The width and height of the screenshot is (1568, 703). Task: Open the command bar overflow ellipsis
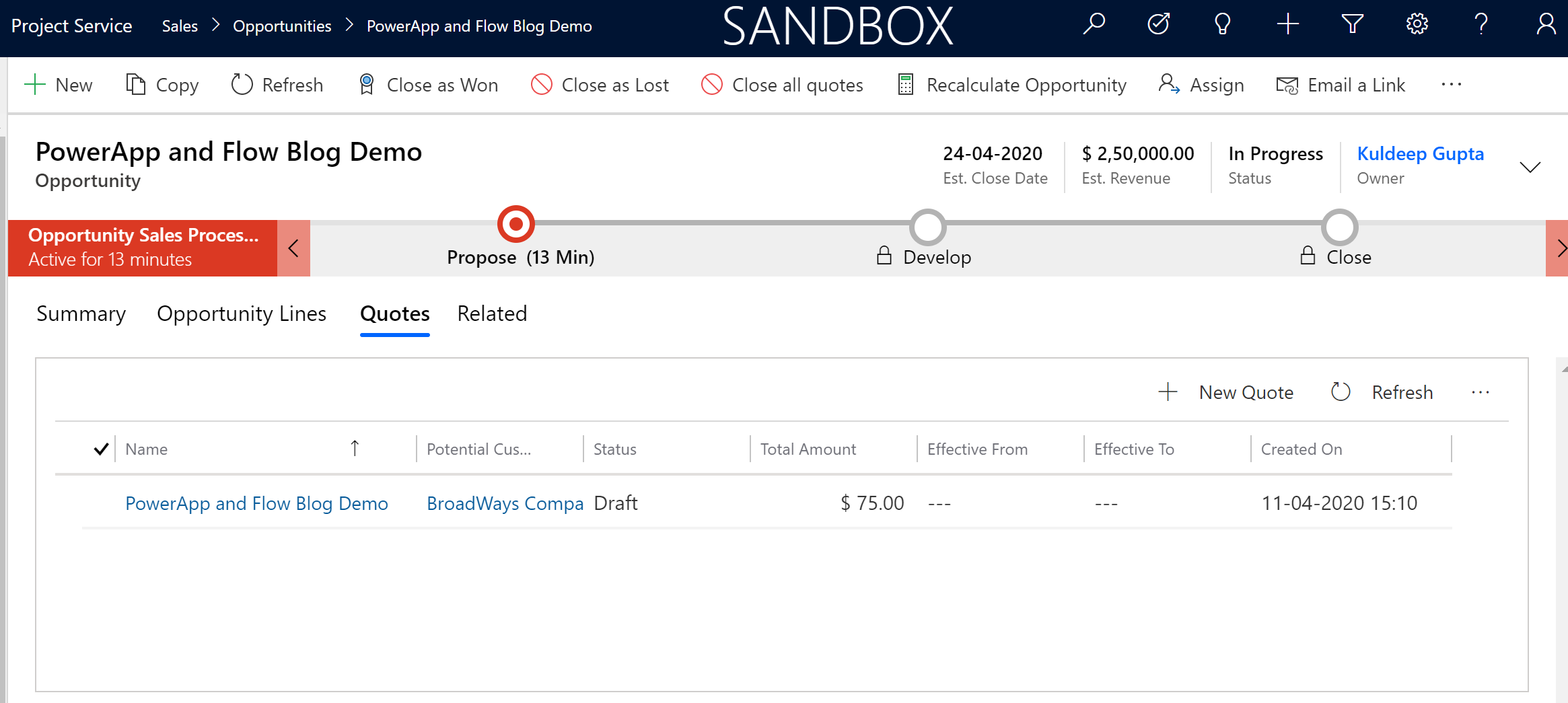(1452, 85)
